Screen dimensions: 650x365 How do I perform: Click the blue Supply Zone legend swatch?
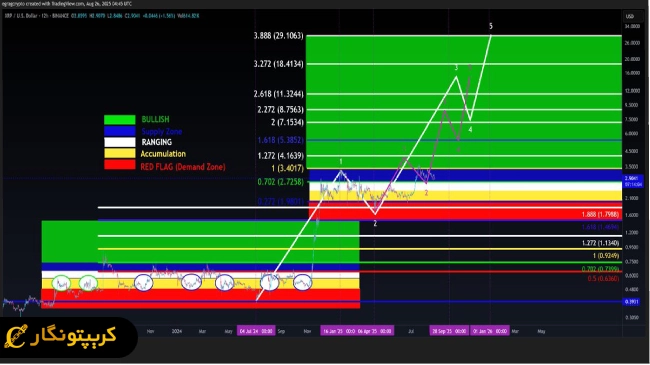(x=119, y=131)
